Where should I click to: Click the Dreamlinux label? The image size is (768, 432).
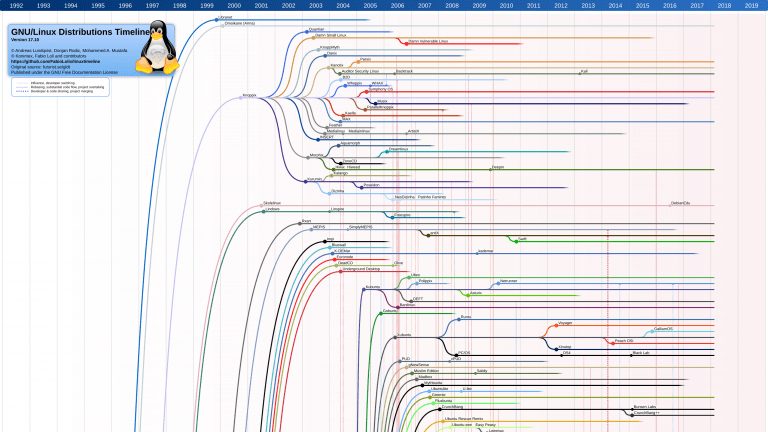click(x=398, y=149)
